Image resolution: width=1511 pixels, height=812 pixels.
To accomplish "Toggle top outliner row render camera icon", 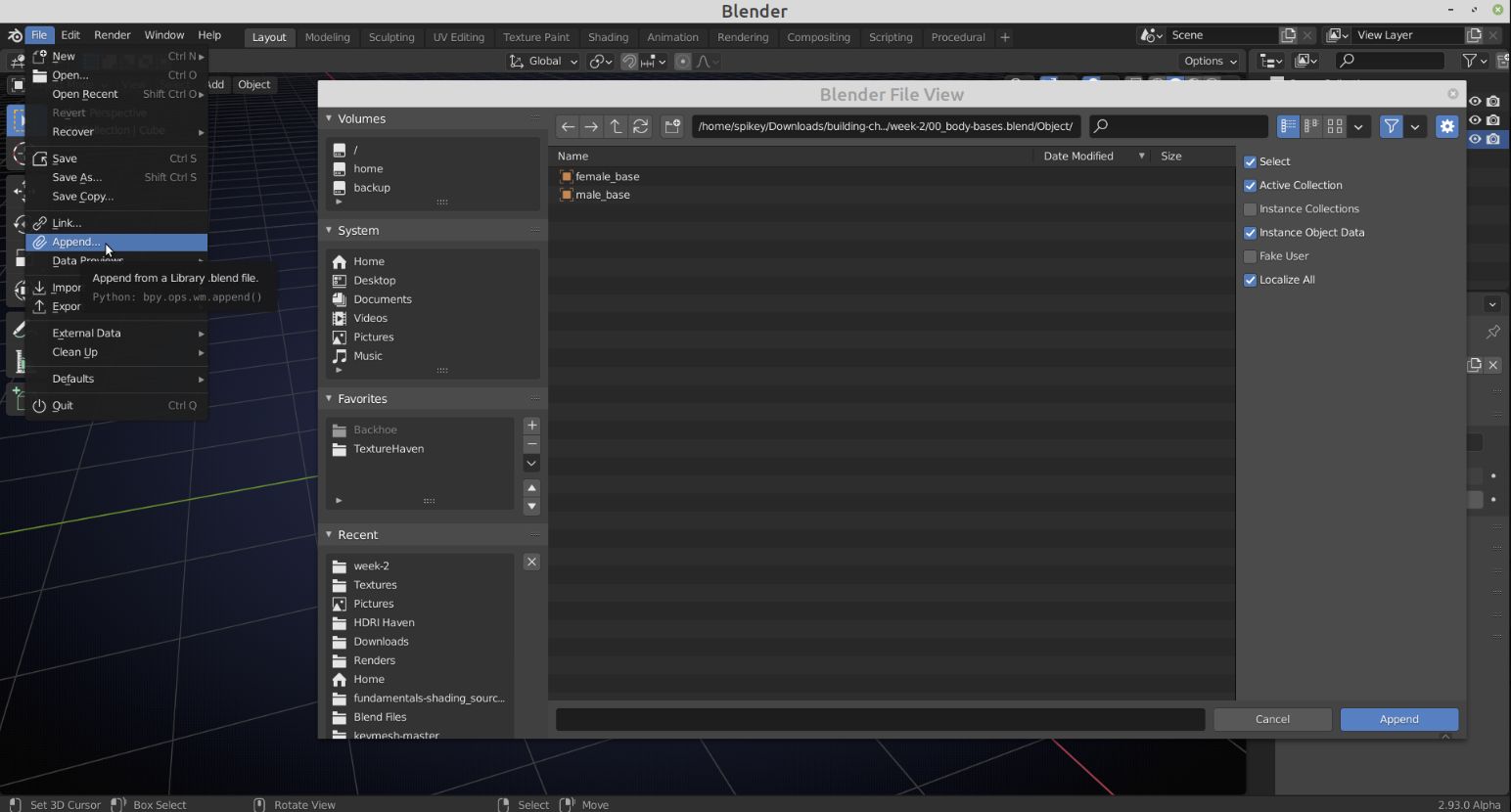I will tap(1493, 101).
